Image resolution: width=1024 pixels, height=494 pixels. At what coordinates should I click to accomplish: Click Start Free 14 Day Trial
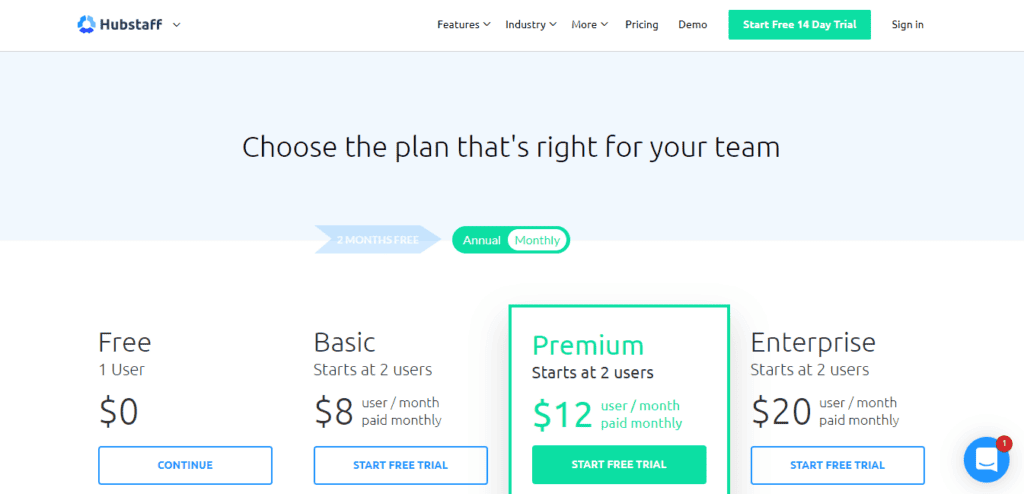[x=799, y=25]
